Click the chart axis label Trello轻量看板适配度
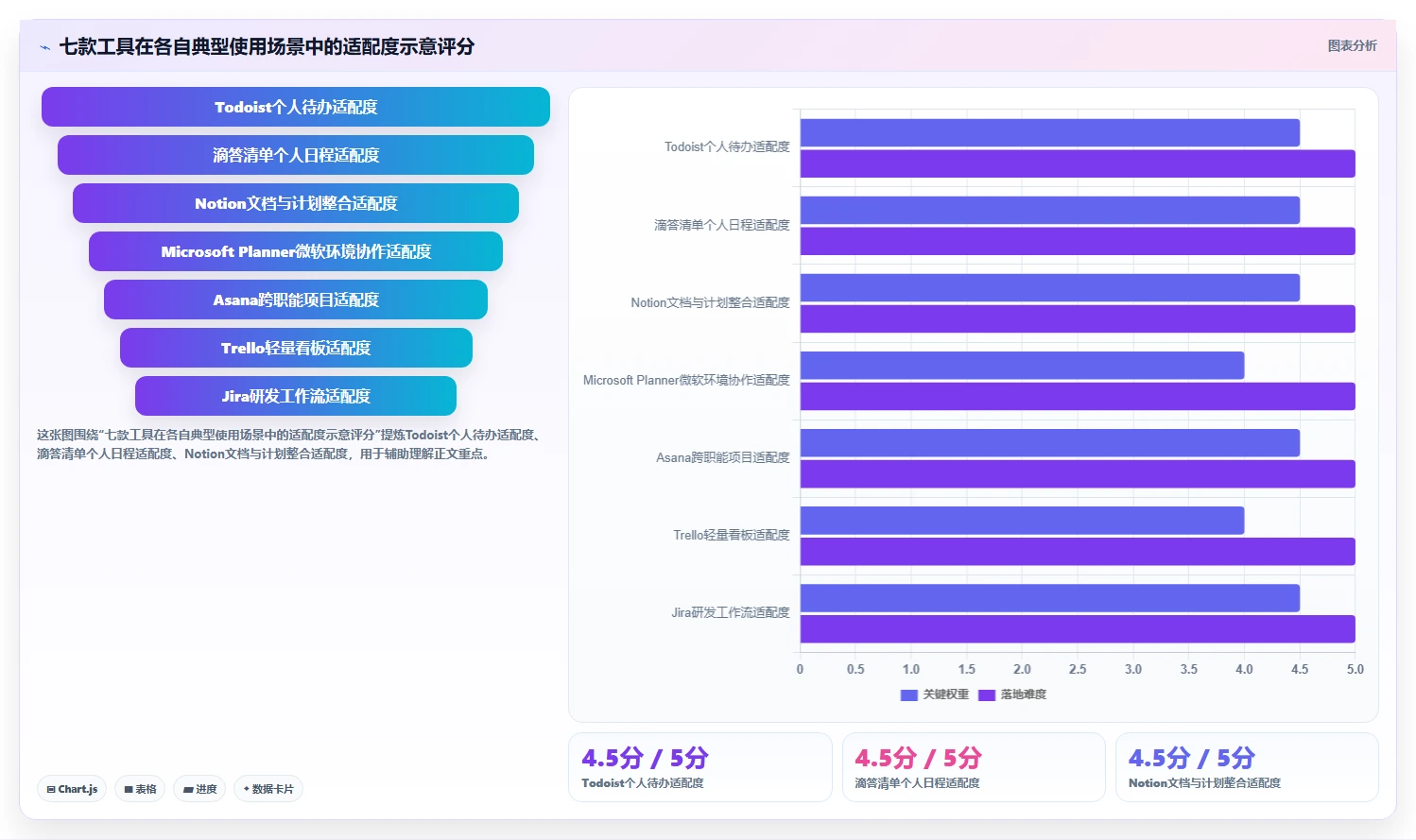Screen dimensions: 1416x840 click(732, 535)
